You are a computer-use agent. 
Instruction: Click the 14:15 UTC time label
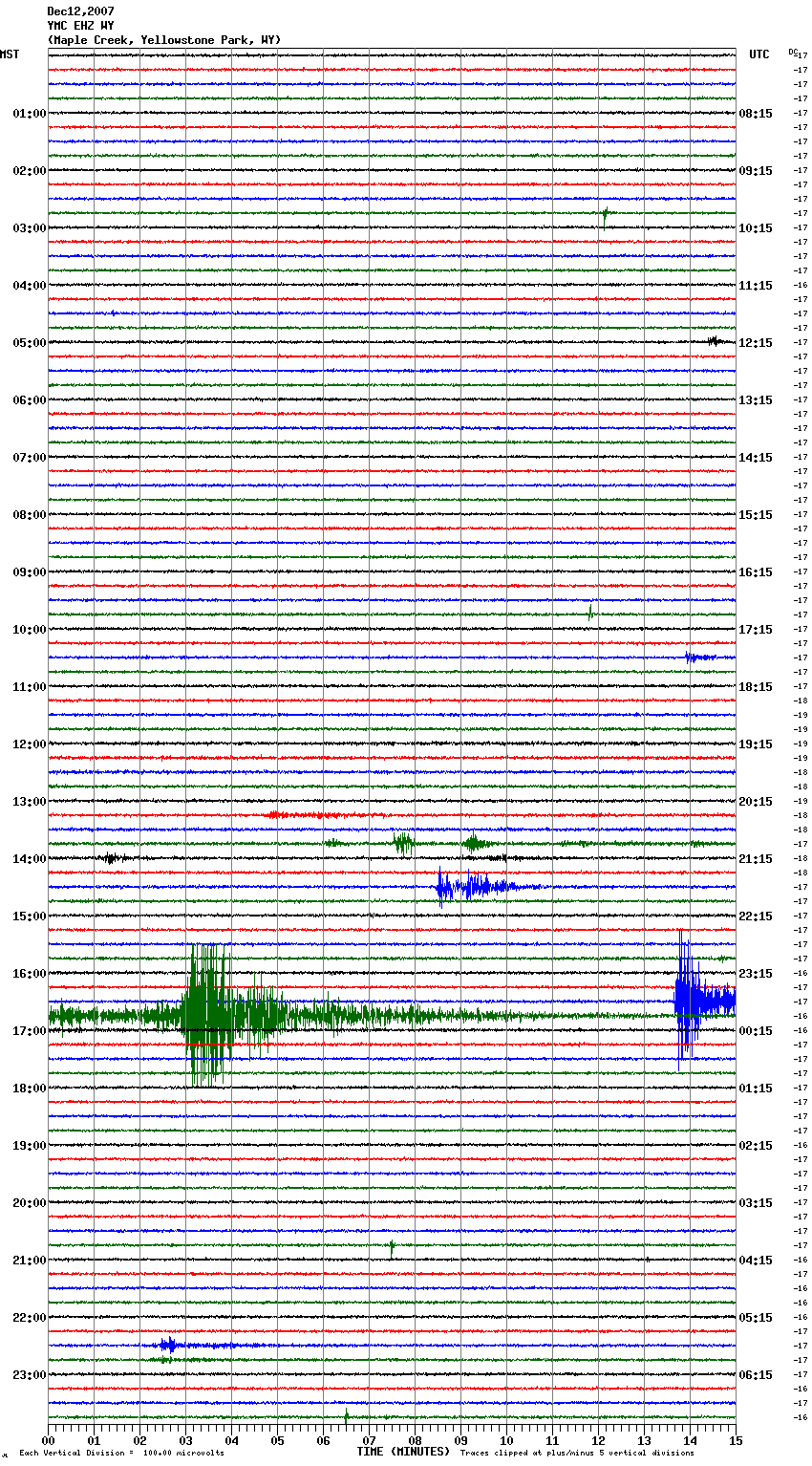(756, 458)
